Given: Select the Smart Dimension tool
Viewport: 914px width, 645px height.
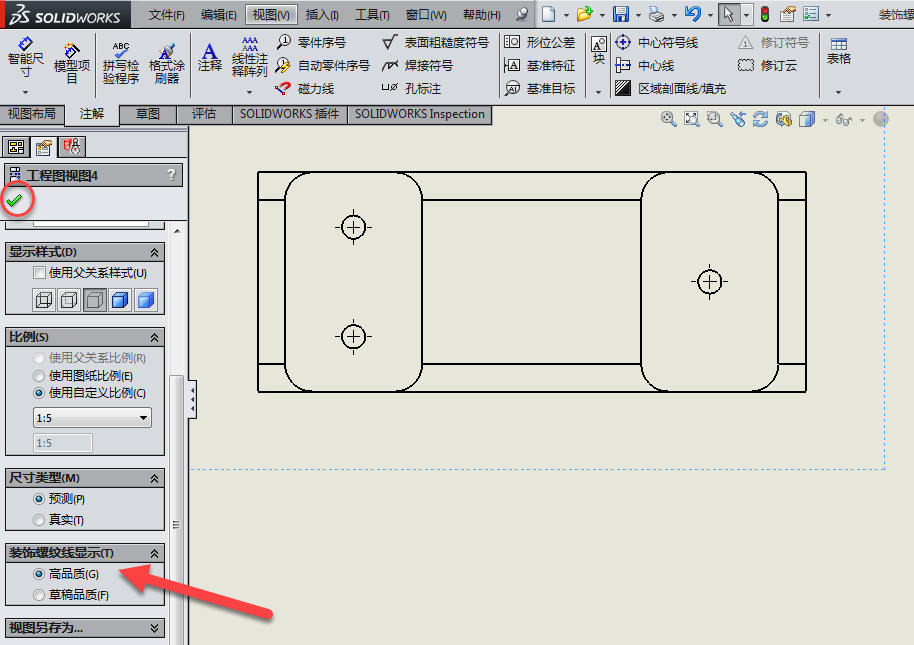Looking at the screenshot, I should [26, 57].
